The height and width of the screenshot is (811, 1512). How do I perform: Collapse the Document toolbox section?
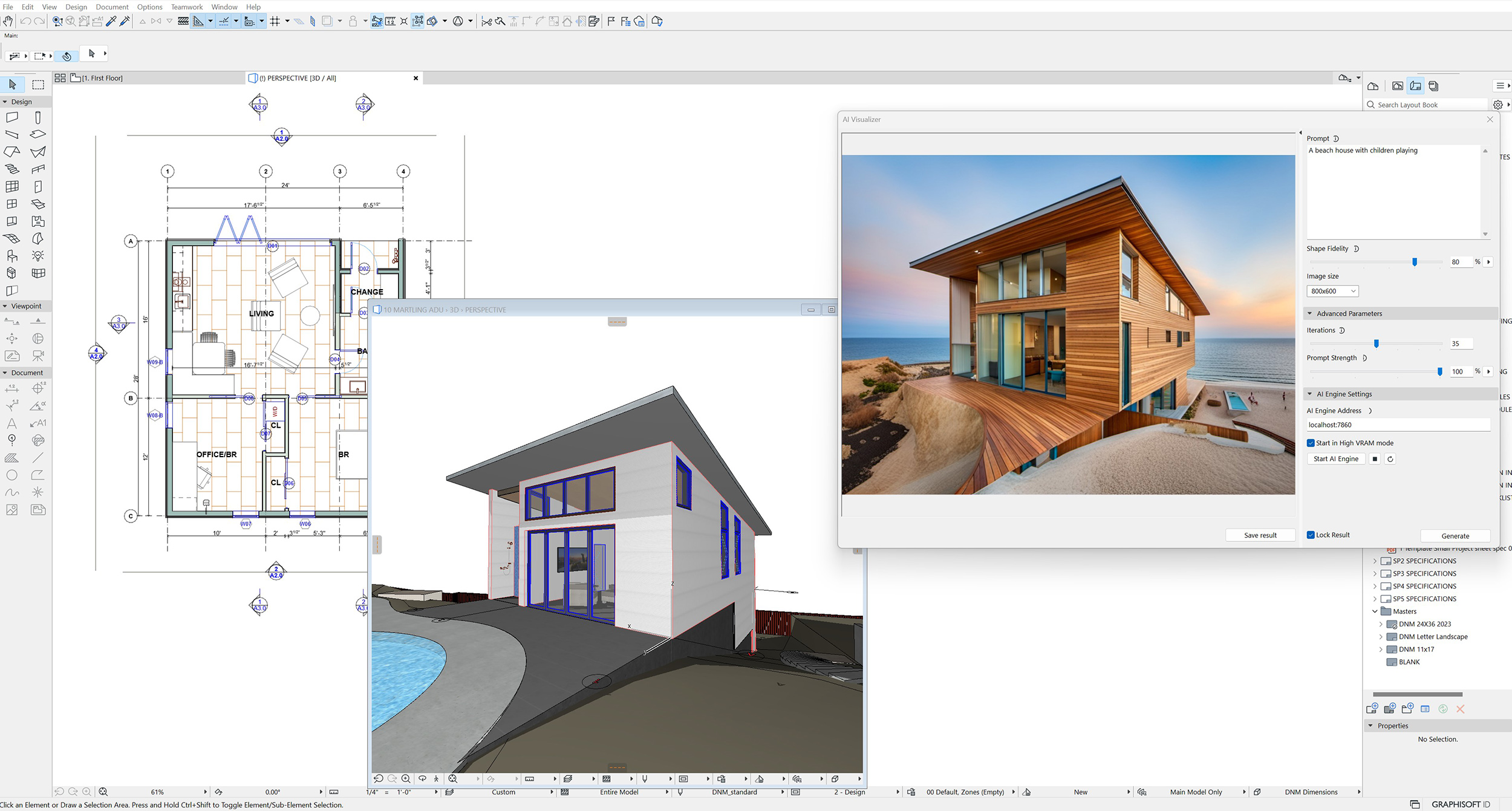(5, 373)
